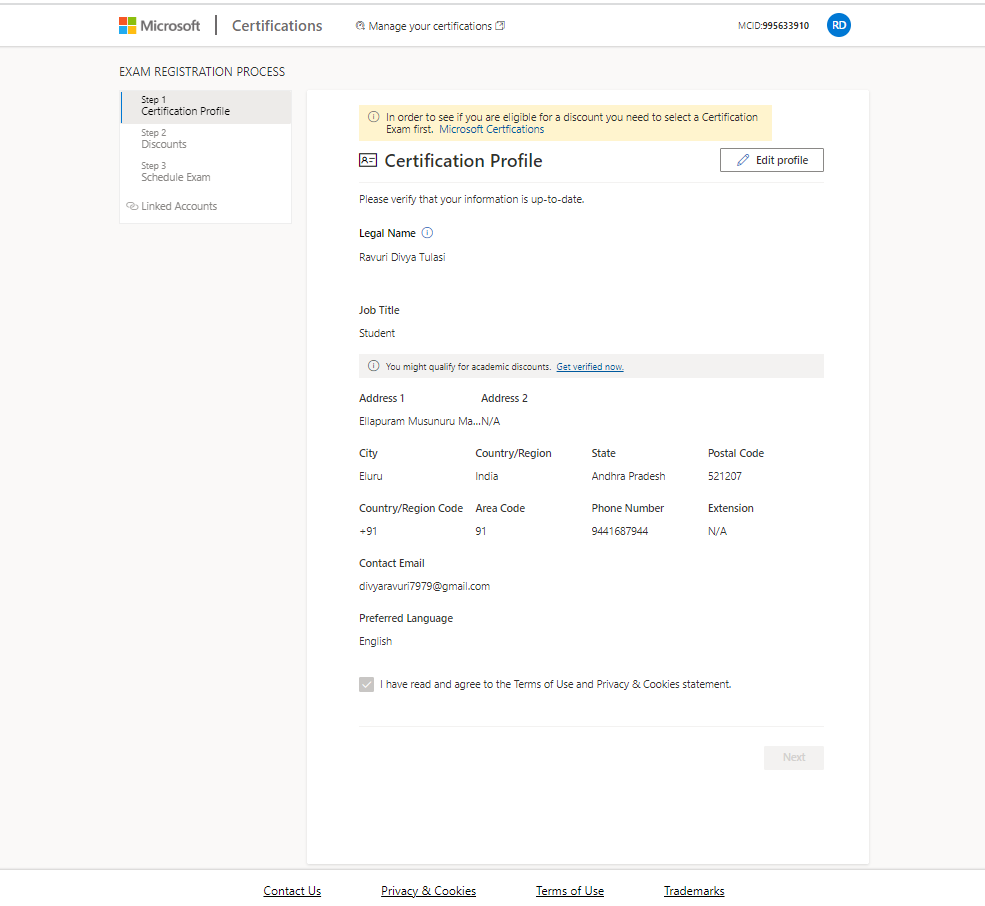
Task: Click the Country/Region value India
Action: (x=487, y=476)
